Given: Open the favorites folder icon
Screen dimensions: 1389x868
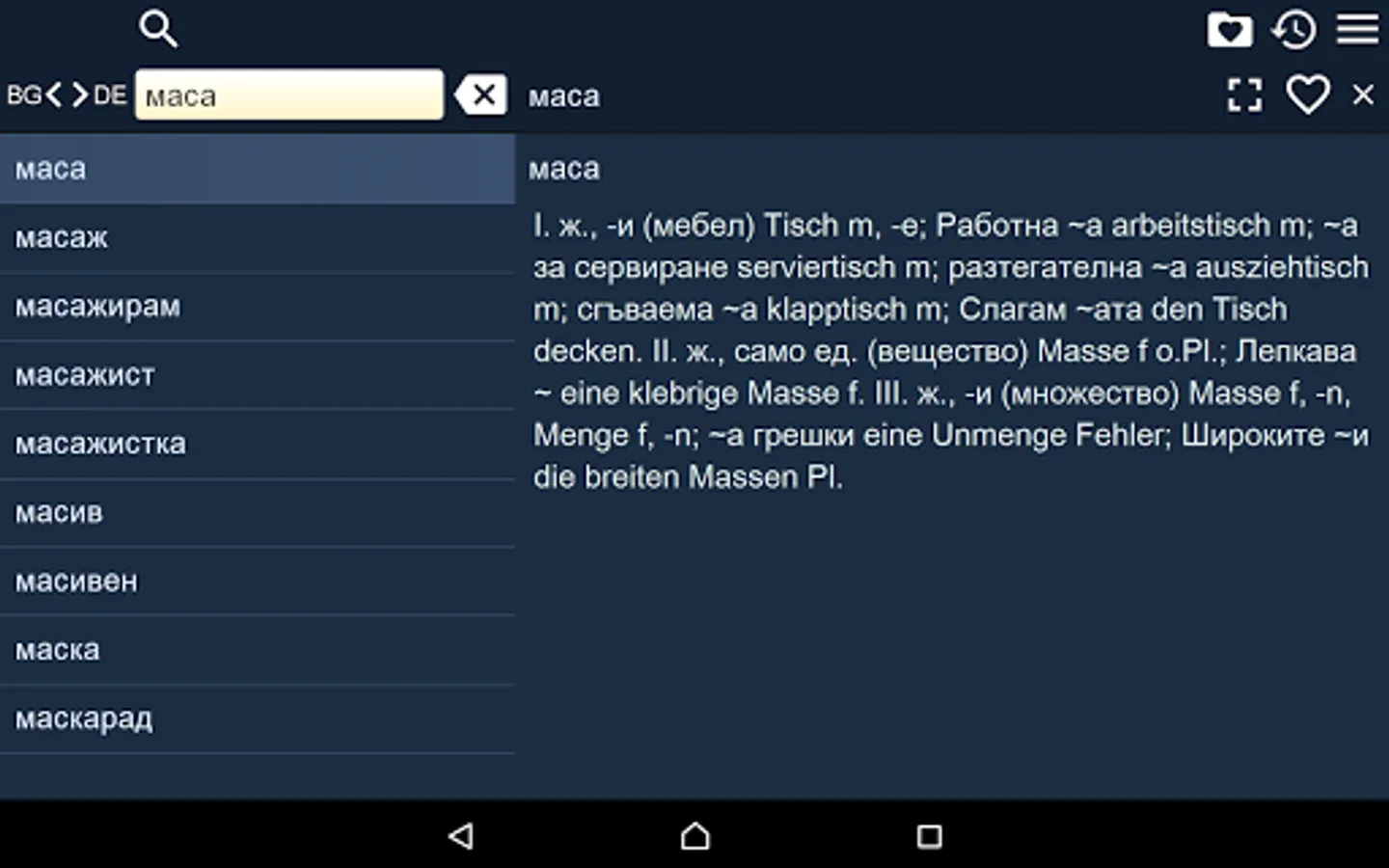Looking at the screenshot, I should 1230,30.
